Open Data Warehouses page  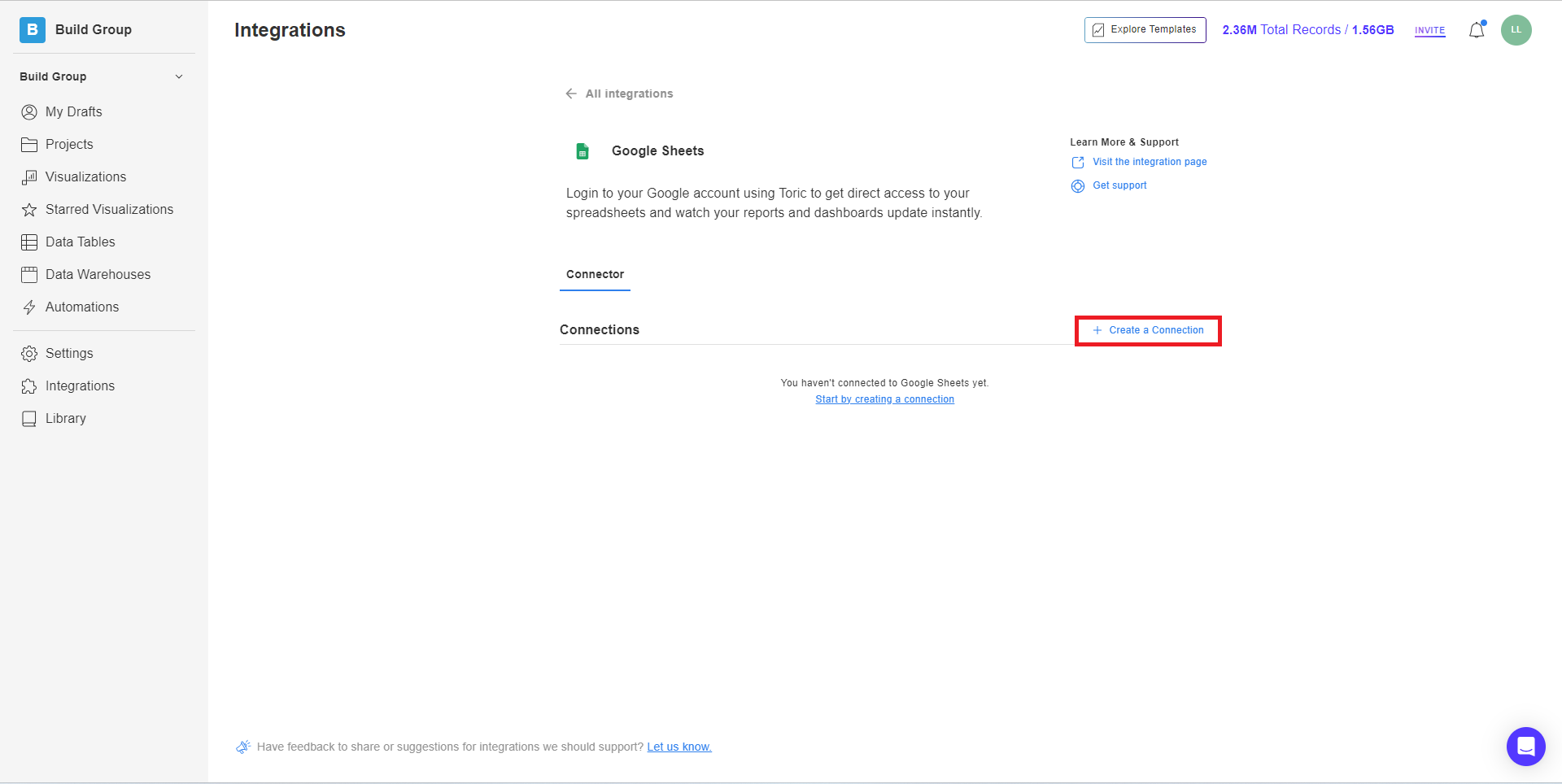click(x=98, y=274)
